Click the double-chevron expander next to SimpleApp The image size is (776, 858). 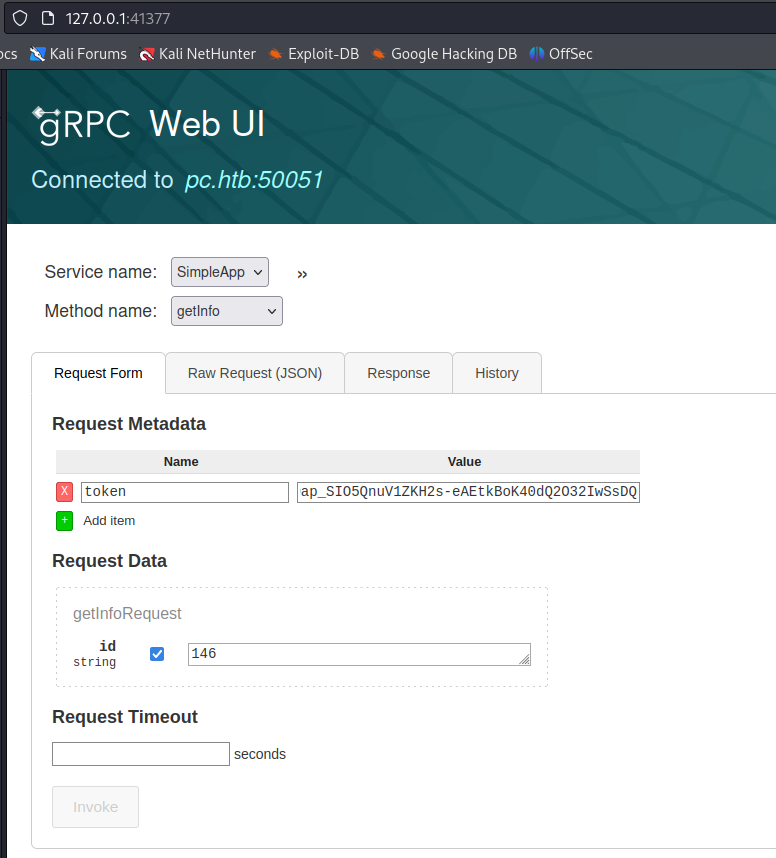tap(302, 274)
